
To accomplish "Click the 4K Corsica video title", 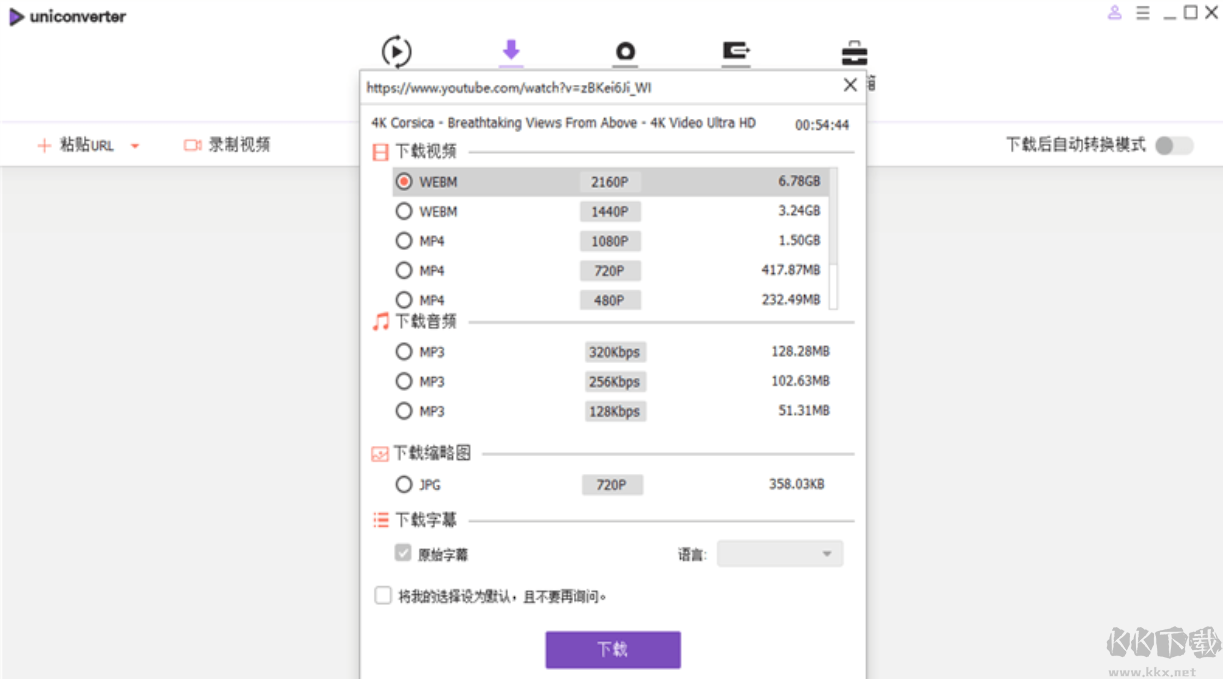I will (x=563, y=123).
